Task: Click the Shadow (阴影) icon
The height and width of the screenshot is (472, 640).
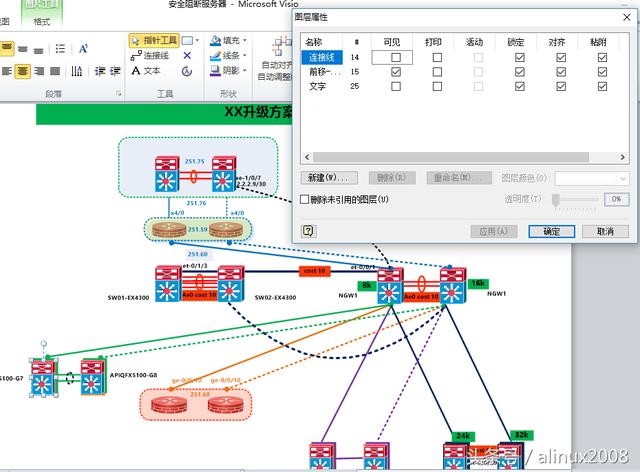Action: click(216, 71)
